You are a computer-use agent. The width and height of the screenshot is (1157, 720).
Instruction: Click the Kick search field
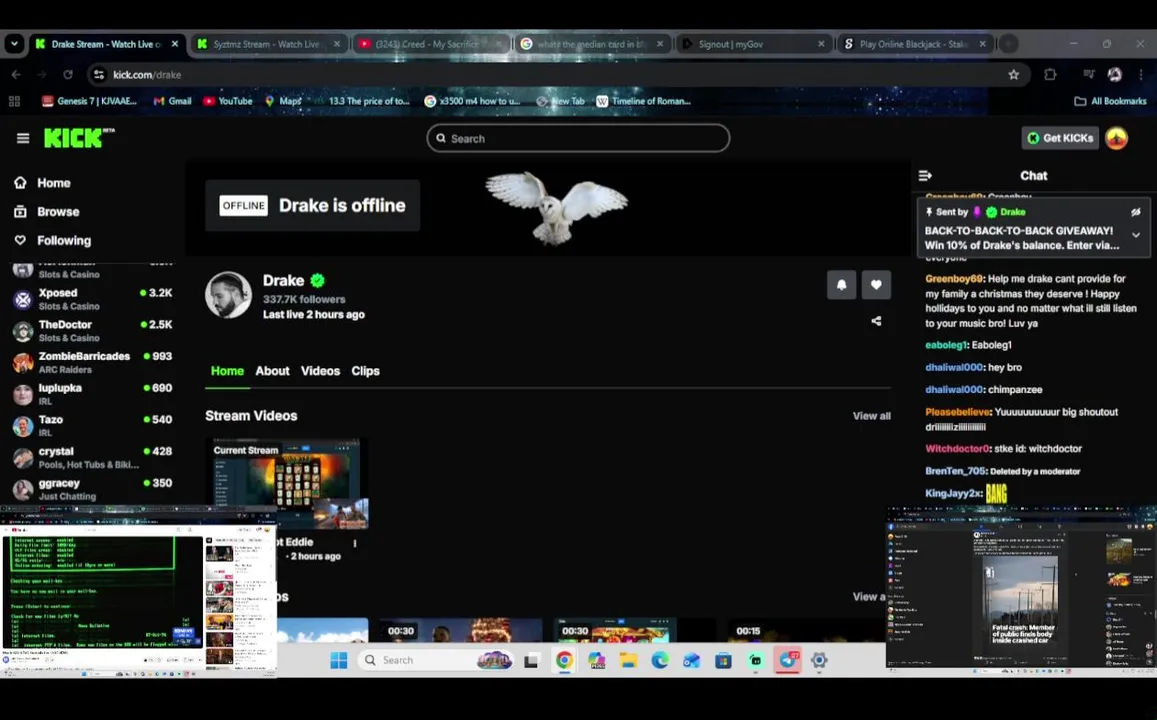tap(578, 138)
